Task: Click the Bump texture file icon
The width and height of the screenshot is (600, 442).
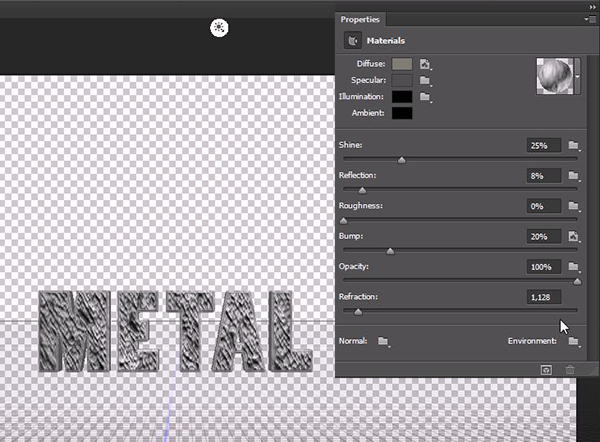Action: point(573,237)
